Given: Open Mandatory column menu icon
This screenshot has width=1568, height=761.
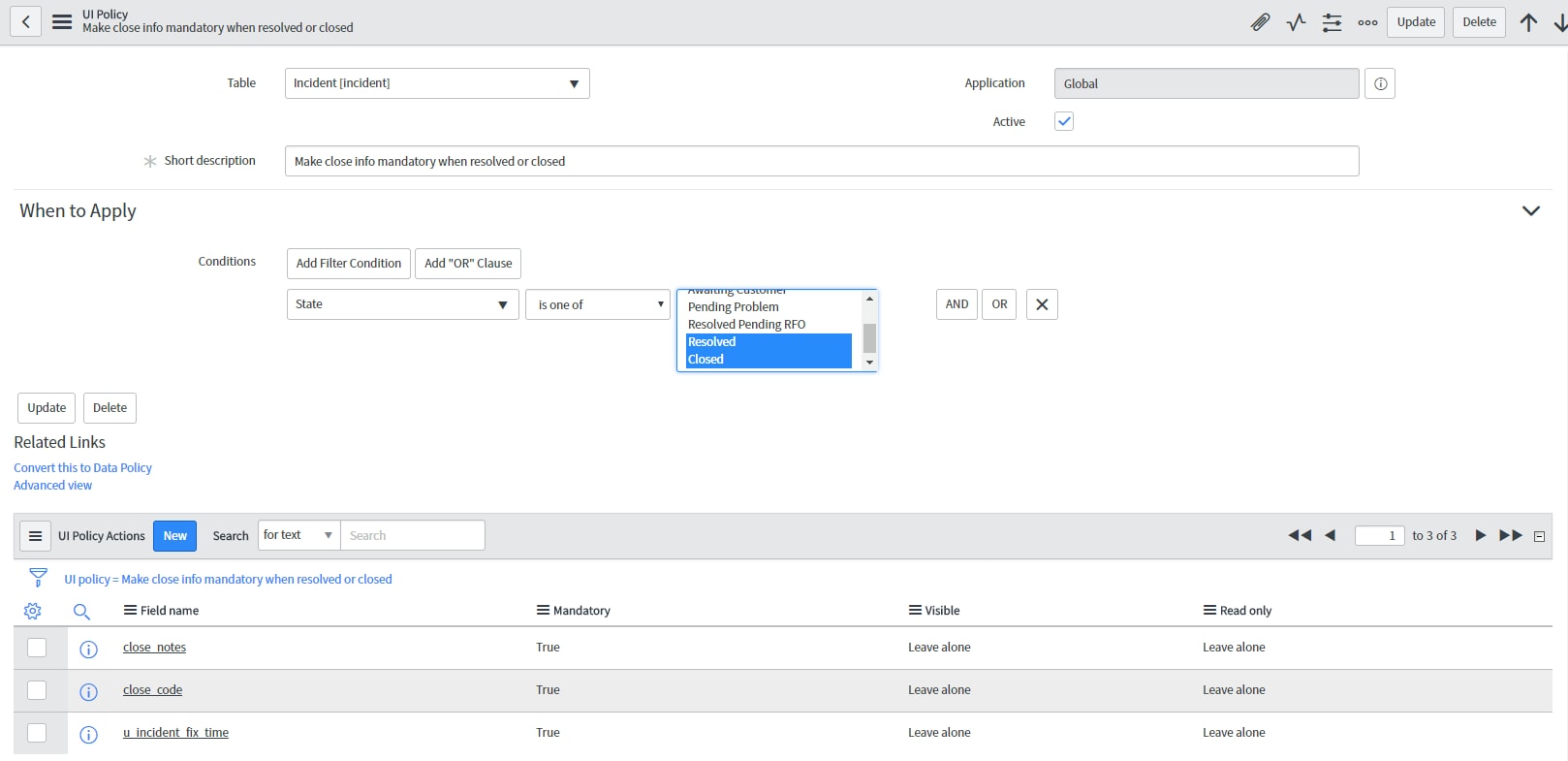Looking at the screenshot, I should click(543, 610).
